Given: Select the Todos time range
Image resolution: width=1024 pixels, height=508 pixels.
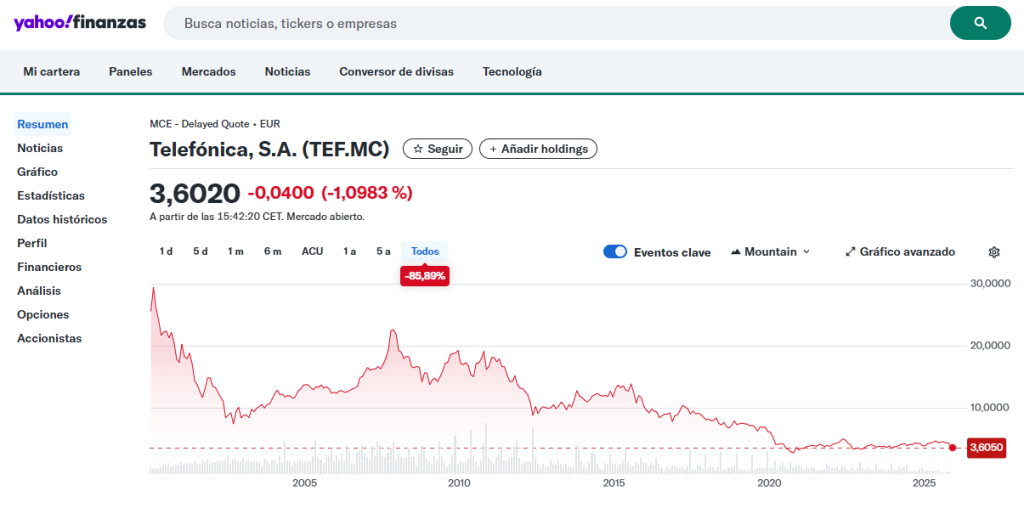Looking at the screenshot, I should pos(425,251).
